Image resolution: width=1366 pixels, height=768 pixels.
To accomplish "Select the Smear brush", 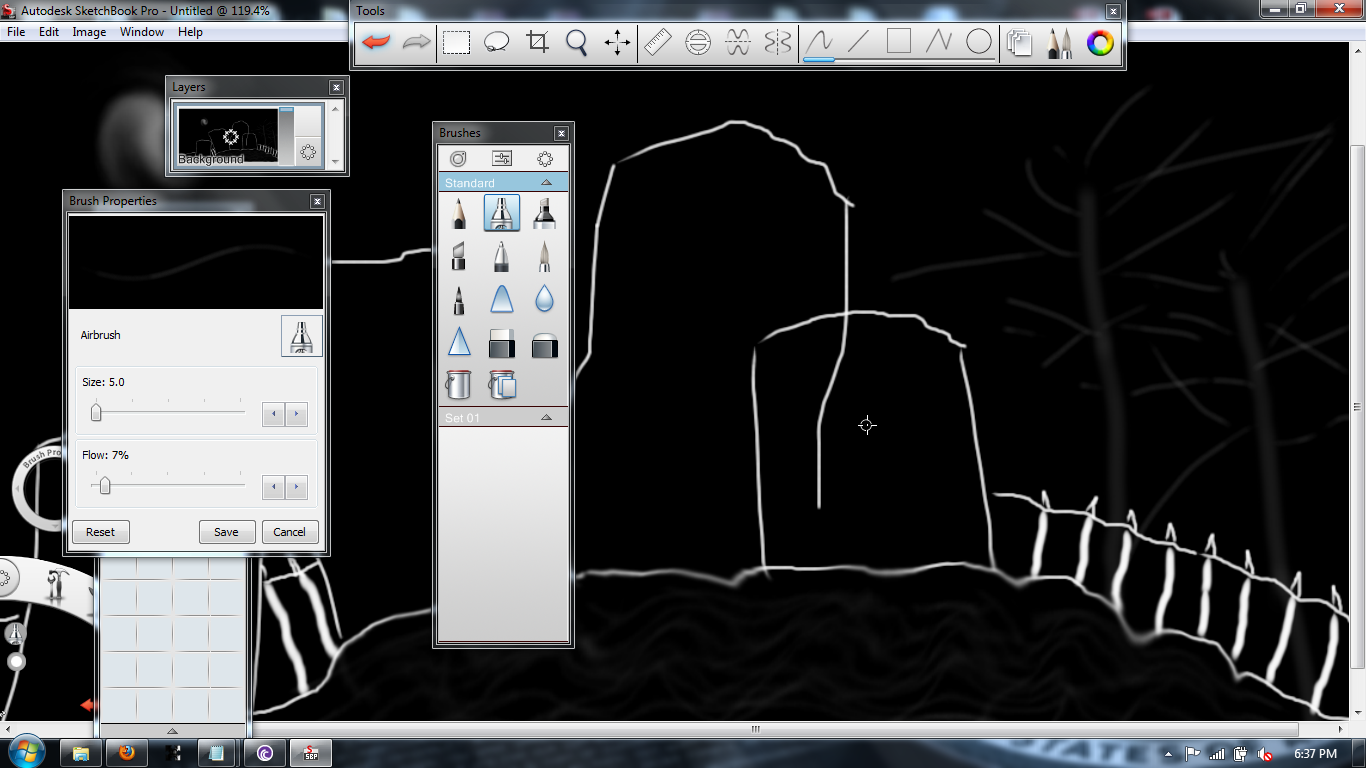I will [501, 300].
